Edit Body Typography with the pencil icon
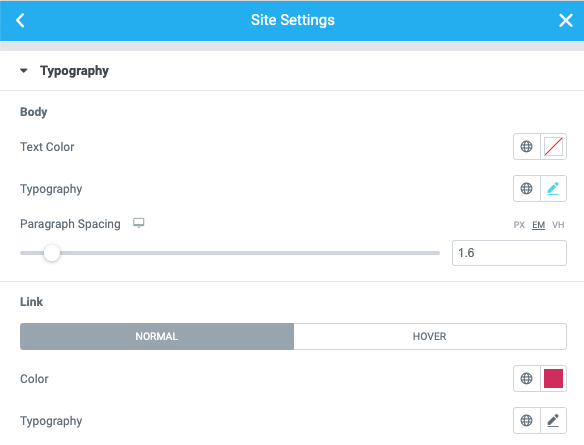584x445 pixels. click(553, 188)
